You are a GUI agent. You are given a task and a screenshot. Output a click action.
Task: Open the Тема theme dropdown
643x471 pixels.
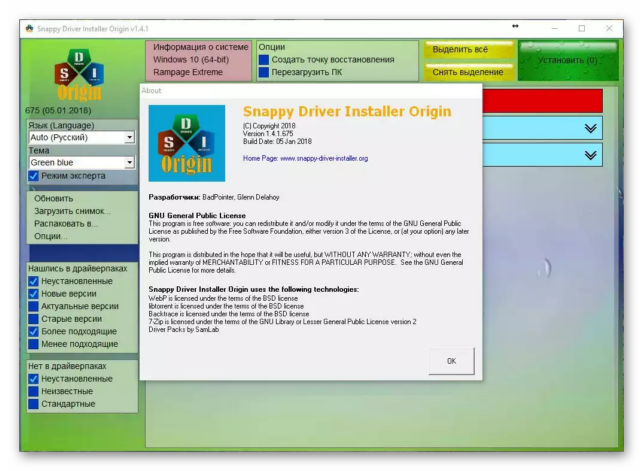(82, 162)
